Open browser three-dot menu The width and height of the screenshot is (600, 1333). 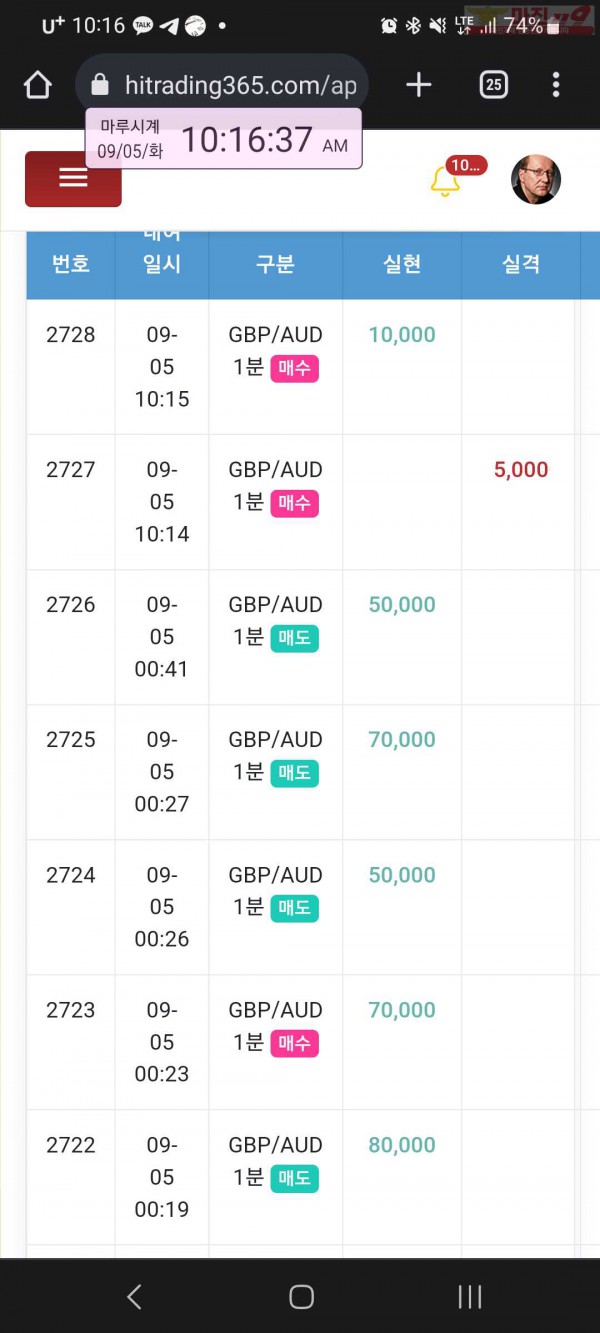click(x=556, y=85)
